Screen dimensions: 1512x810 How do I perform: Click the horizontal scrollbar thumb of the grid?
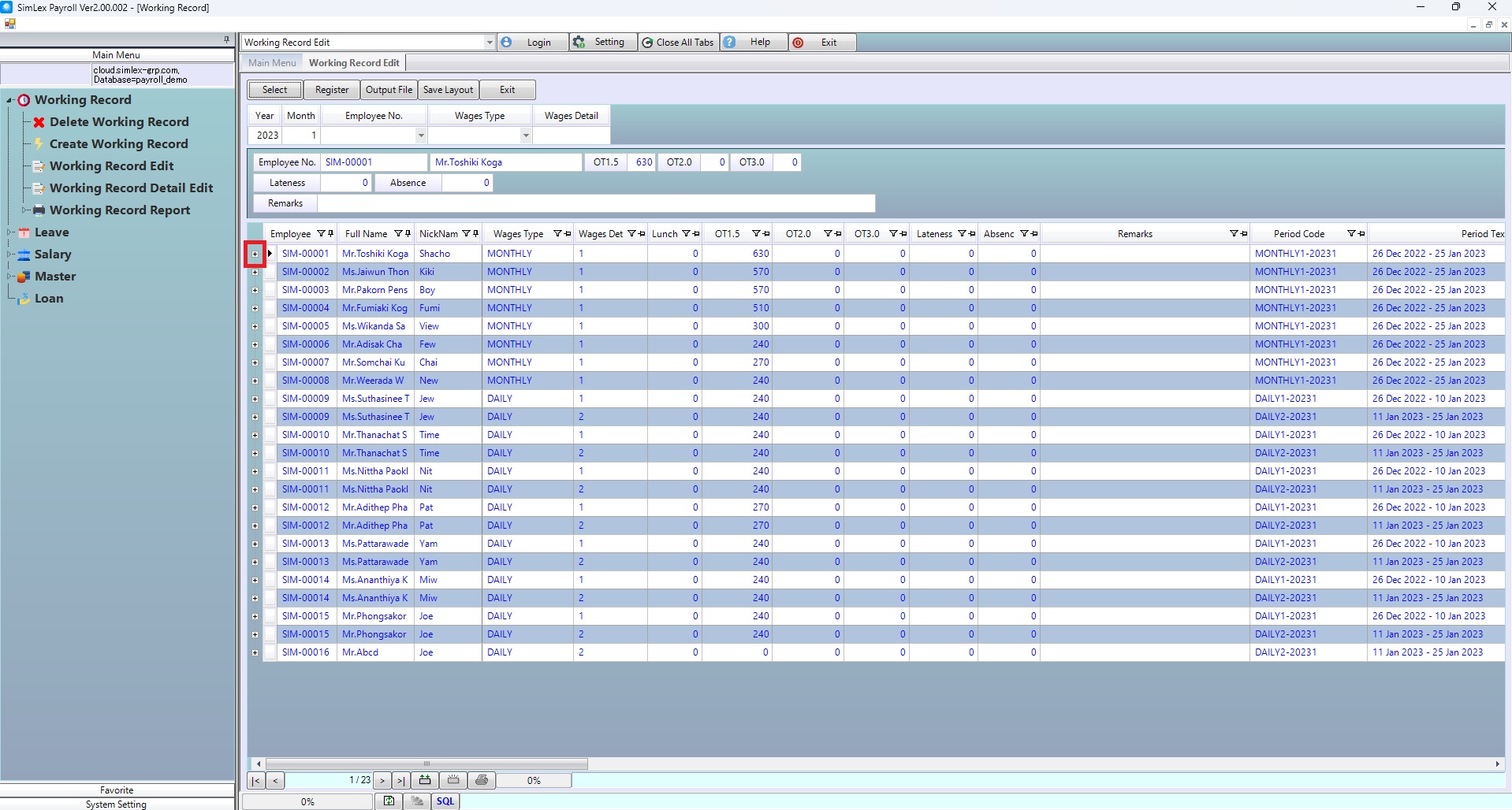click(426, 764)
